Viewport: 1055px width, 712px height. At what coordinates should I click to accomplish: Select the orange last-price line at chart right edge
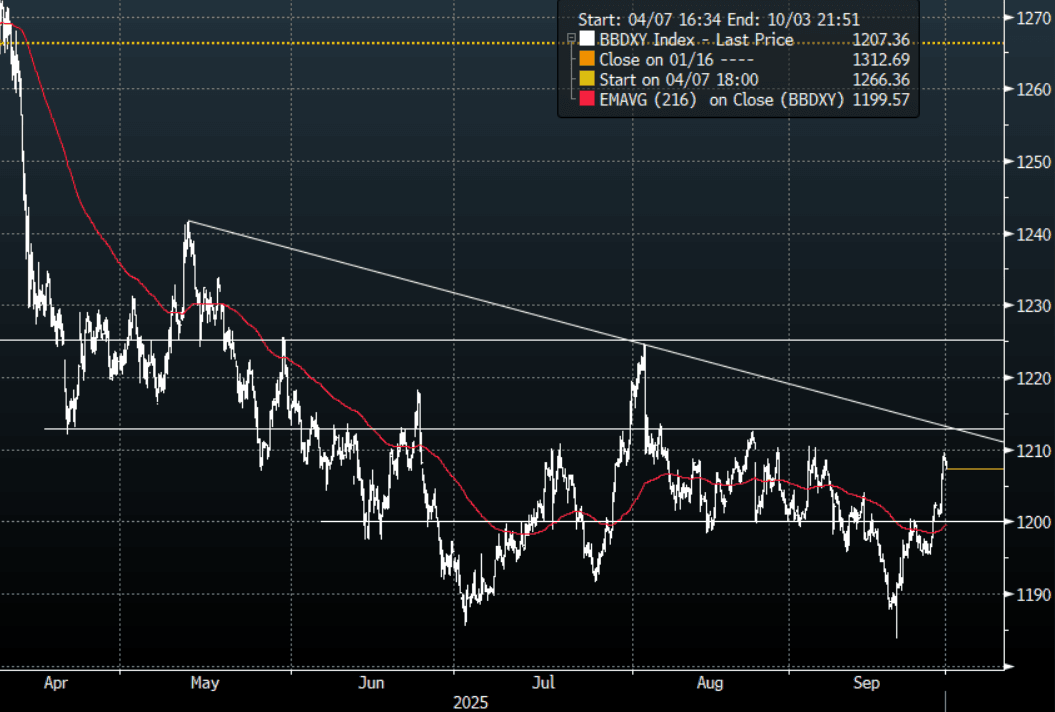tap(975, 469)
